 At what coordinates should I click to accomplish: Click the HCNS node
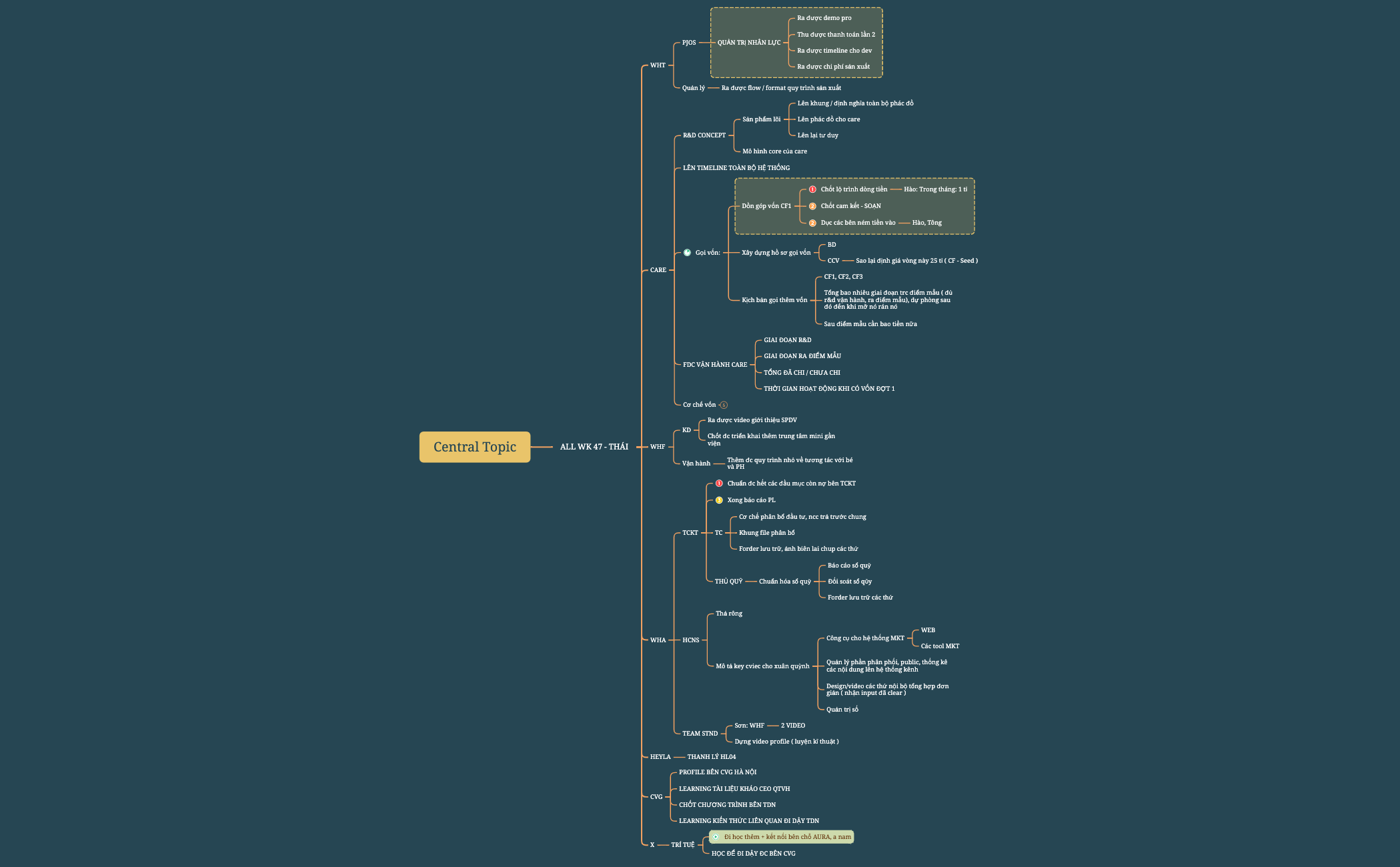coord(691,640)
